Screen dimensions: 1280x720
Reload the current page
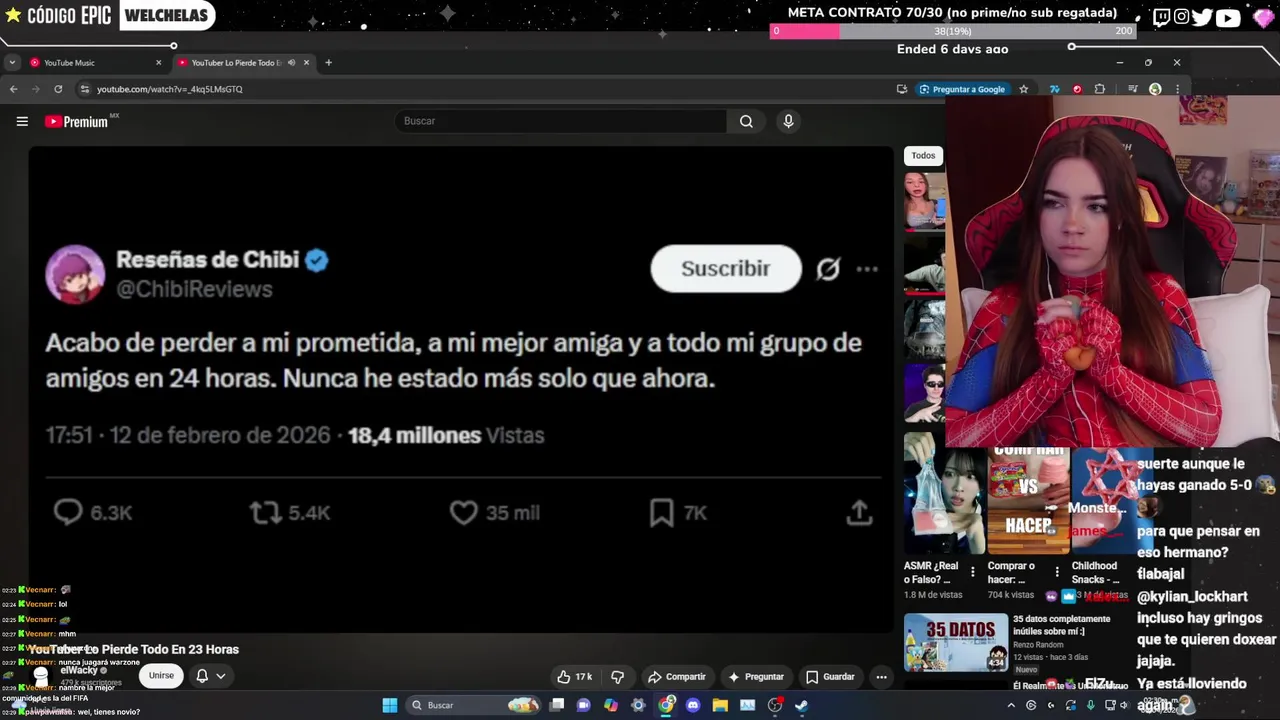click(x=58, y=89)
